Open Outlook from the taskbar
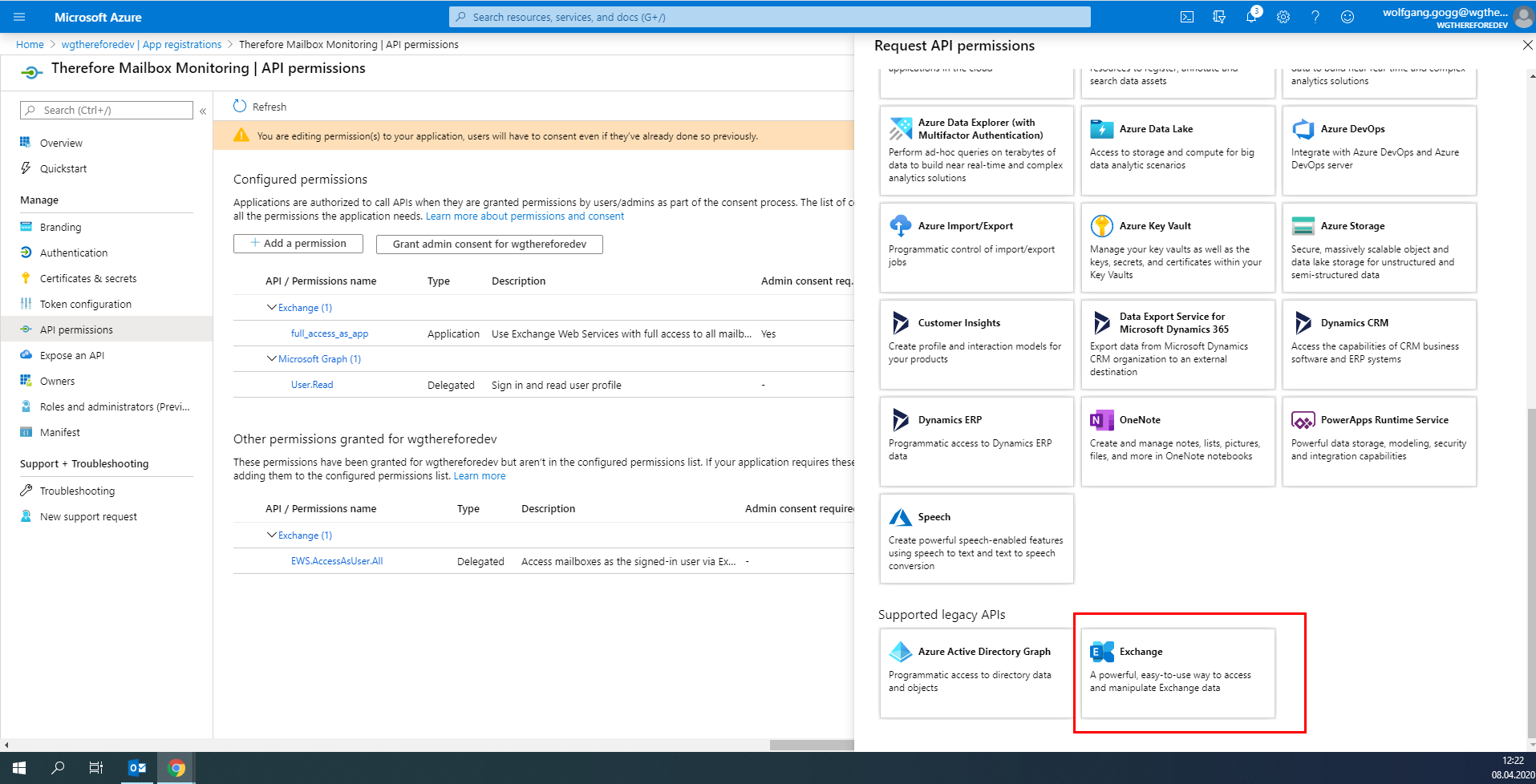 (x=137, y=768)
